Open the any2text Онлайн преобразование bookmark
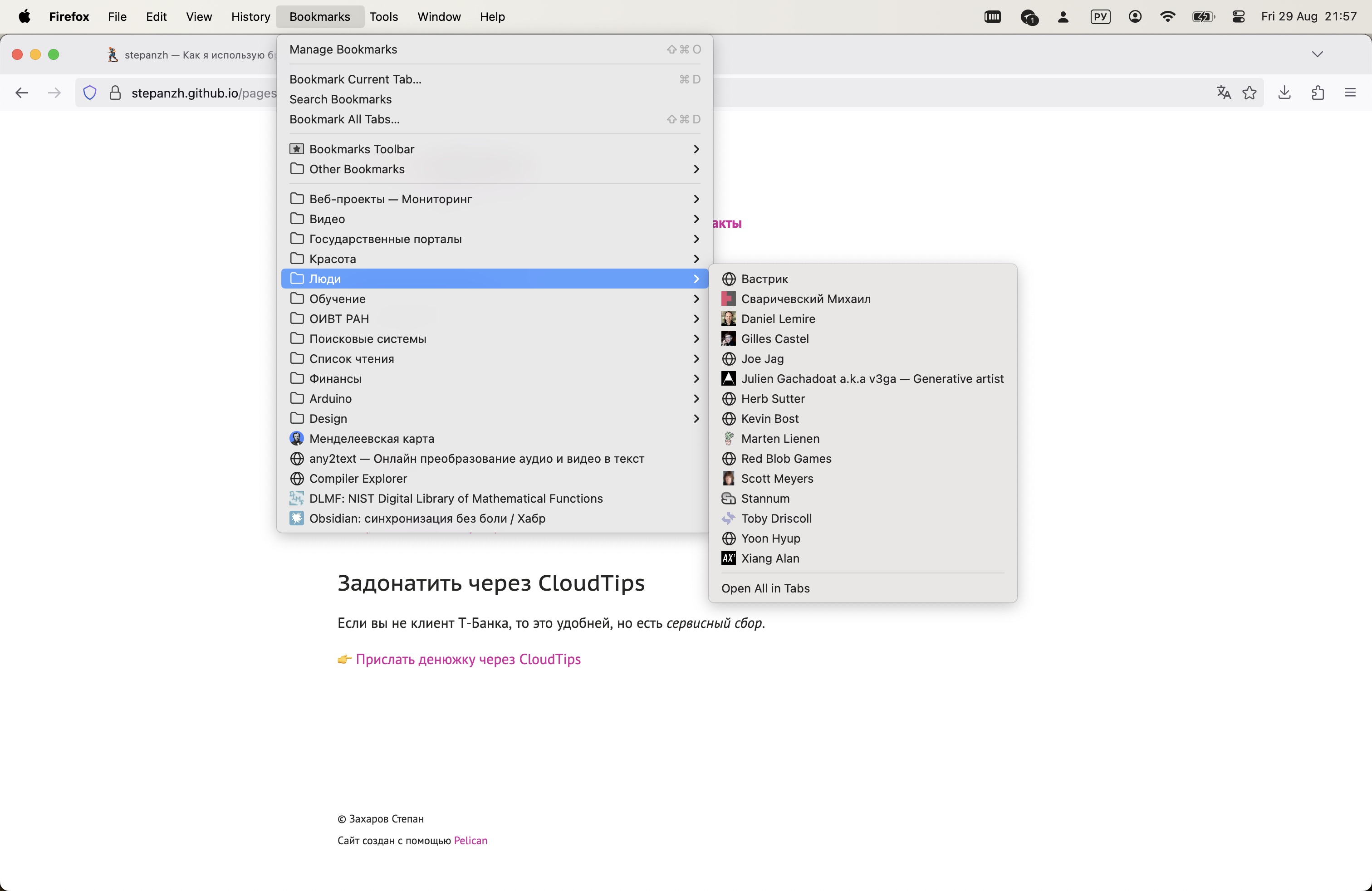The image size is (1372, 891). pyautogui.click(x=495, y=459)
